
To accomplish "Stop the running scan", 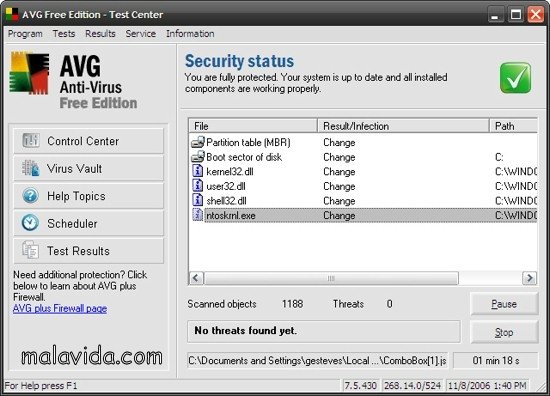I will 504,332.
